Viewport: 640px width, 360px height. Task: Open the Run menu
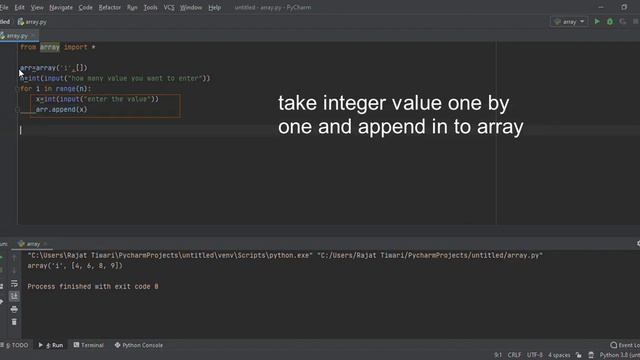point(132,7)
